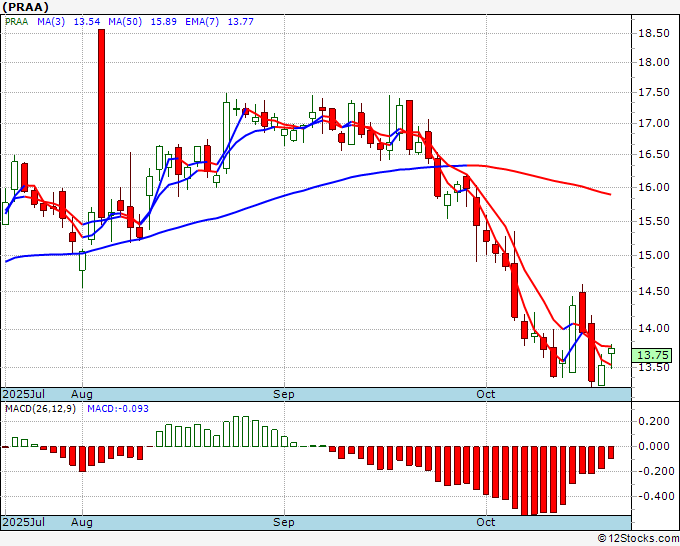680x546 pixels.
Task: Click the 13.50 price axis label
Action: 654,367
